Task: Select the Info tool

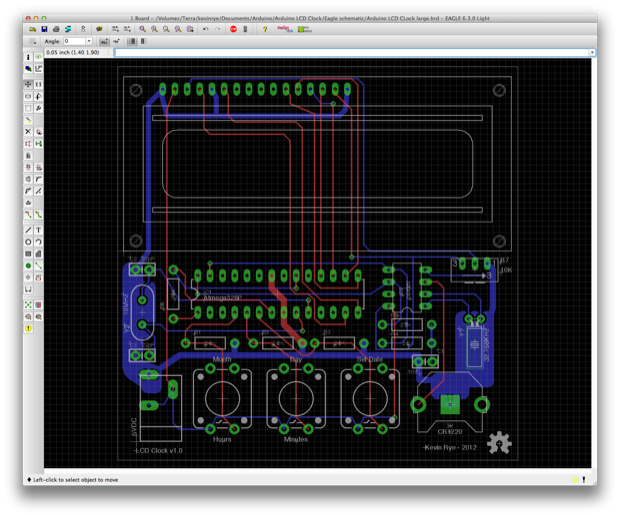Action: point(28,57)
